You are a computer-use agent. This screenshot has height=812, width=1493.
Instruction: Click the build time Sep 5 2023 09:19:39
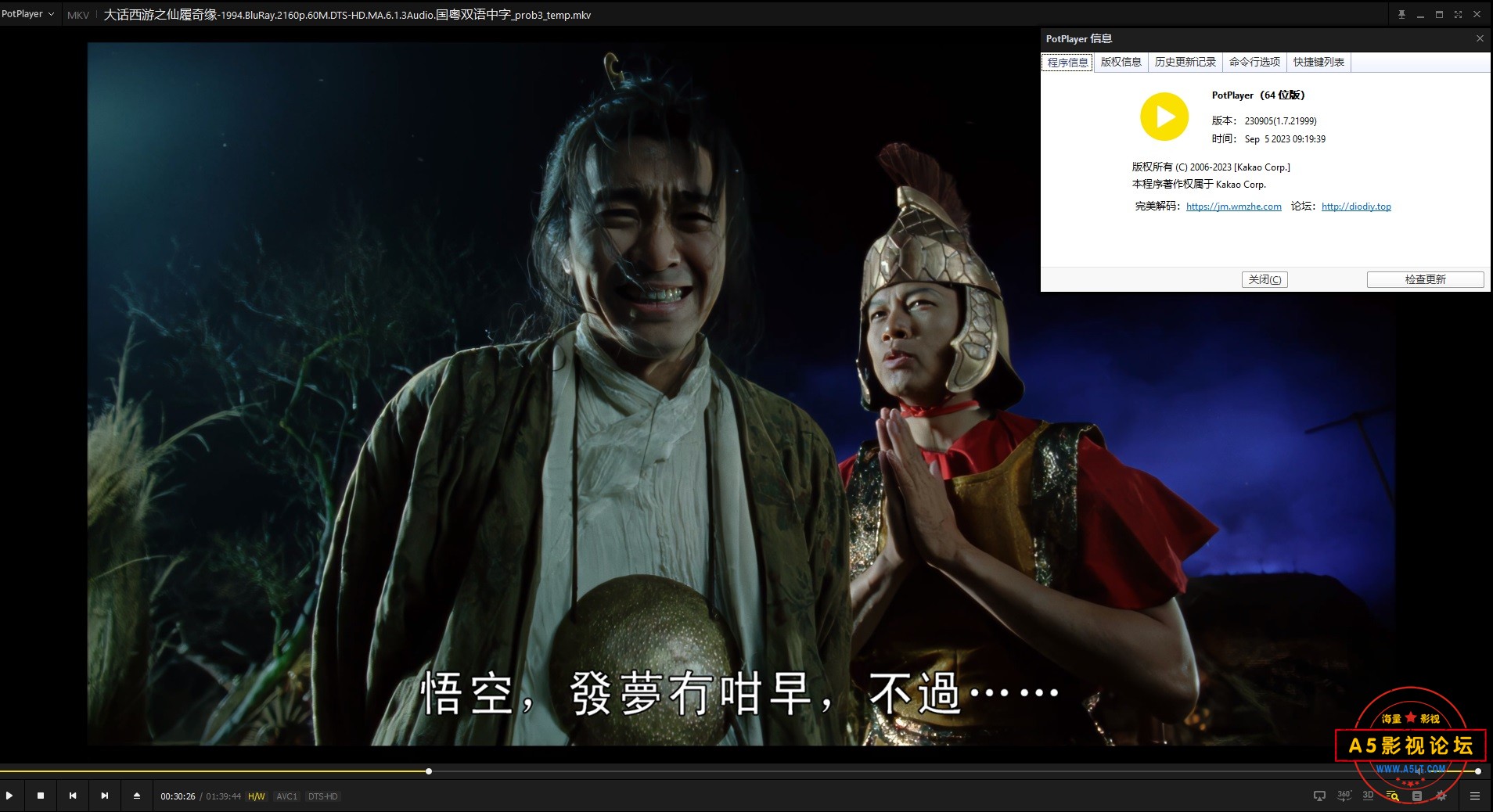pos(1285,139)
